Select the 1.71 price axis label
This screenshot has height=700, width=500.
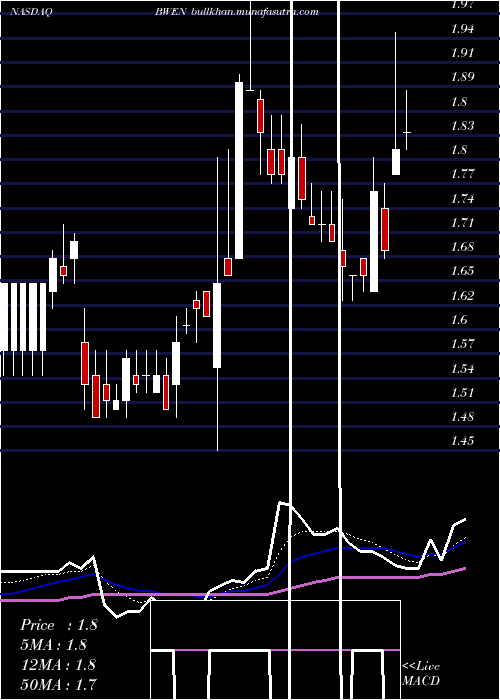pyautogui.click(x=462, y=223)
